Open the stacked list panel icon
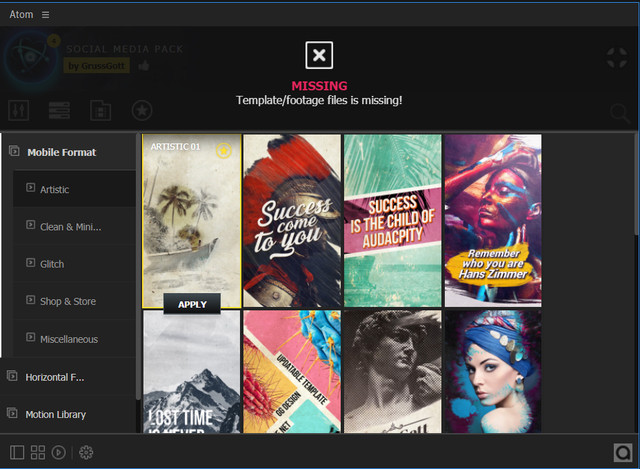Image resolution: width=640 pixels, height=469 pixels. (x=59, y=110)
